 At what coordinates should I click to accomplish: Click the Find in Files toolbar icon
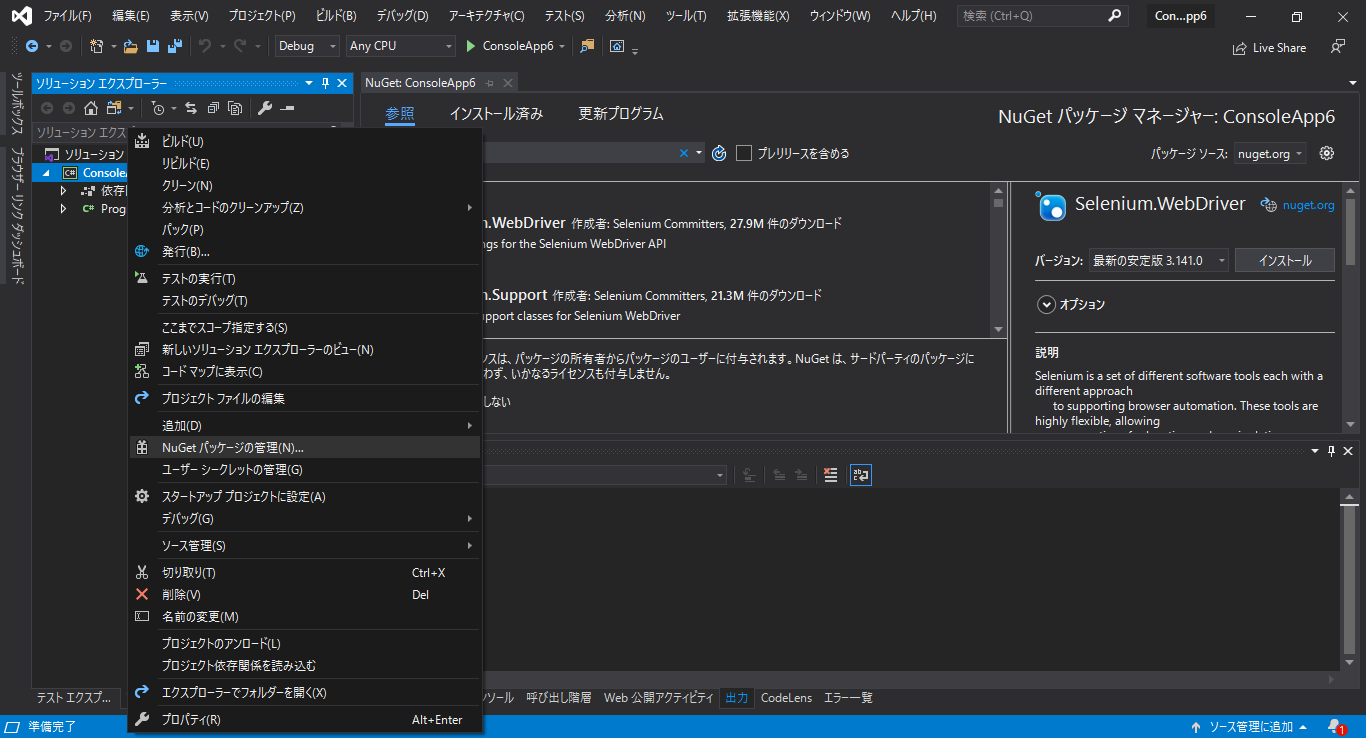point(587,46)
